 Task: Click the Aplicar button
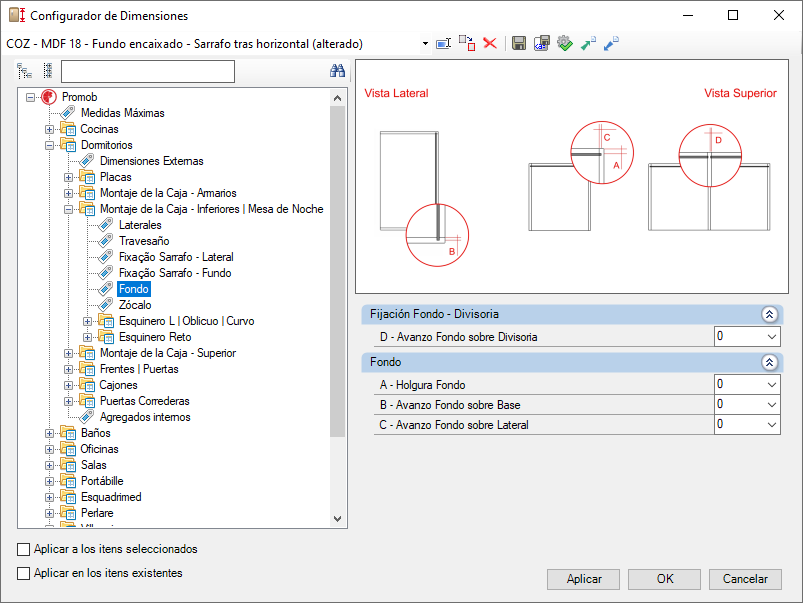(583, 579)
